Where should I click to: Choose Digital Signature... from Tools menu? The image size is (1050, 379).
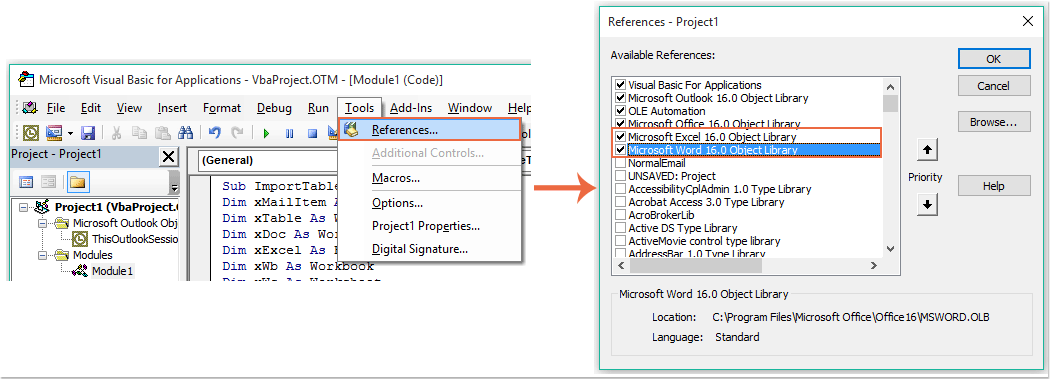(x=429, y=249)
